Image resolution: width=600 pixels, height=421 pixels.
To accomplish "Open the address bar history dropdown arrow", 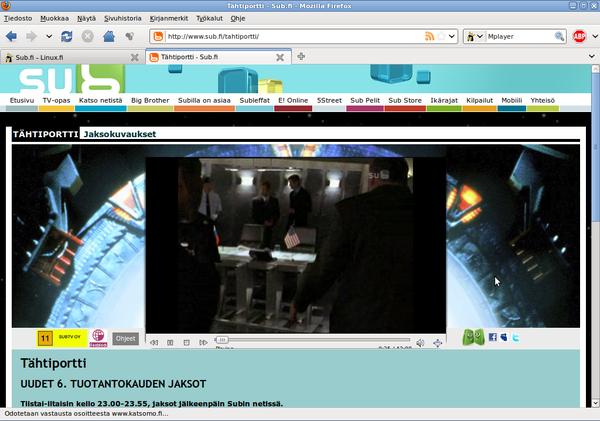I will pos(452,37).
